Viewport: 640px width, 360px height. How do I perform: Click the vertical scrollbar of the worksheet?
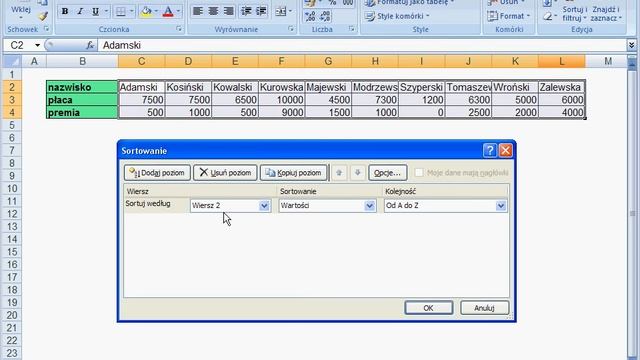tap(632, 212)
